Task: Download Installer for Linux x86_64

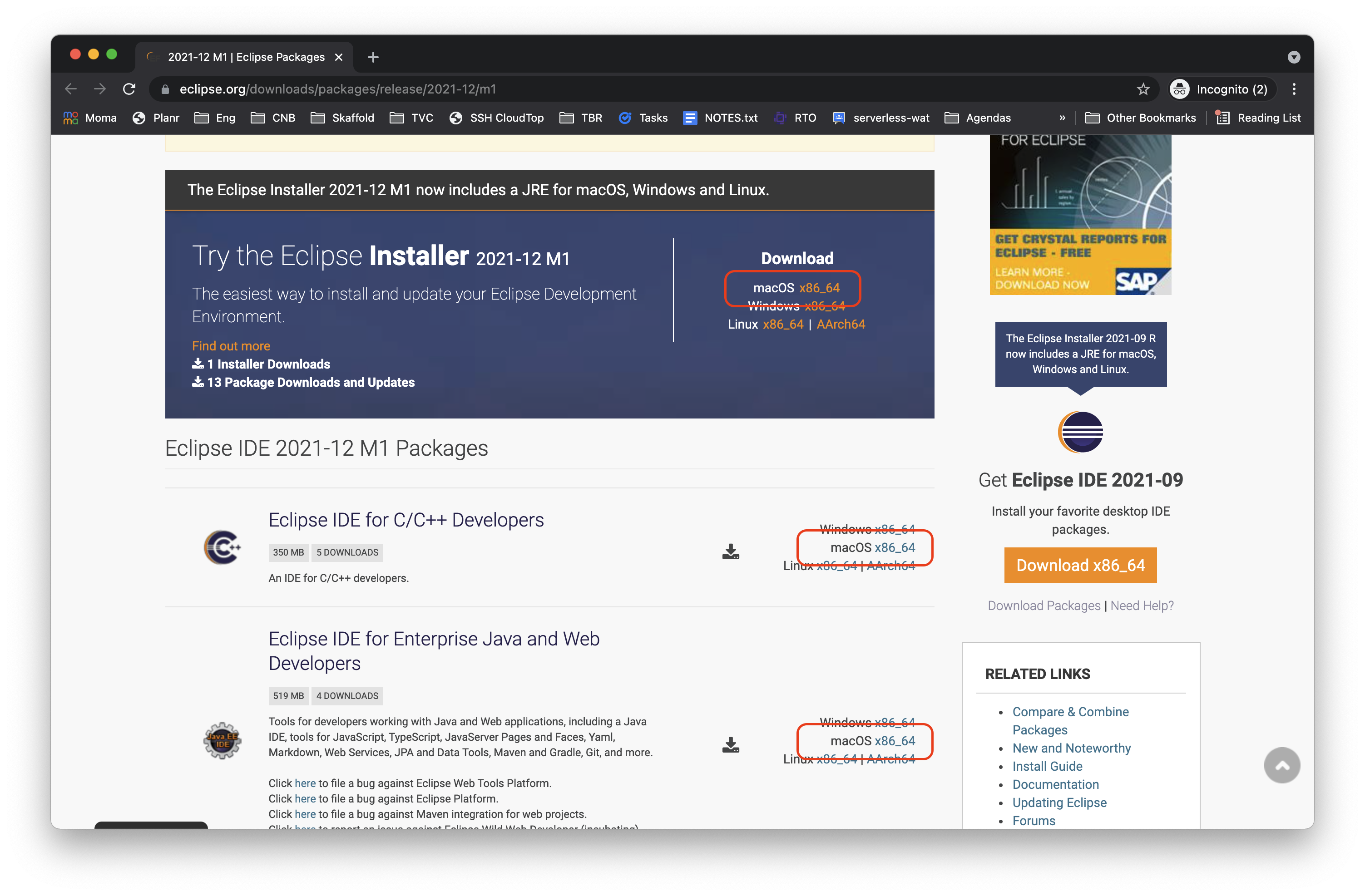Action: coord(783,325)
